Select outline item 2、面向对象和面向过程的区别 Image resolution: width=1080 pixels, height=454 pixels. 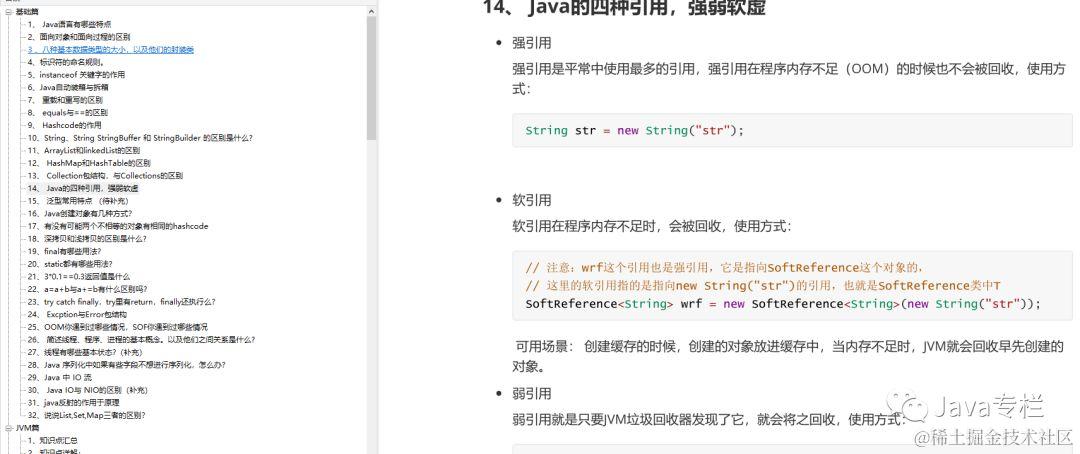(79, 37)
